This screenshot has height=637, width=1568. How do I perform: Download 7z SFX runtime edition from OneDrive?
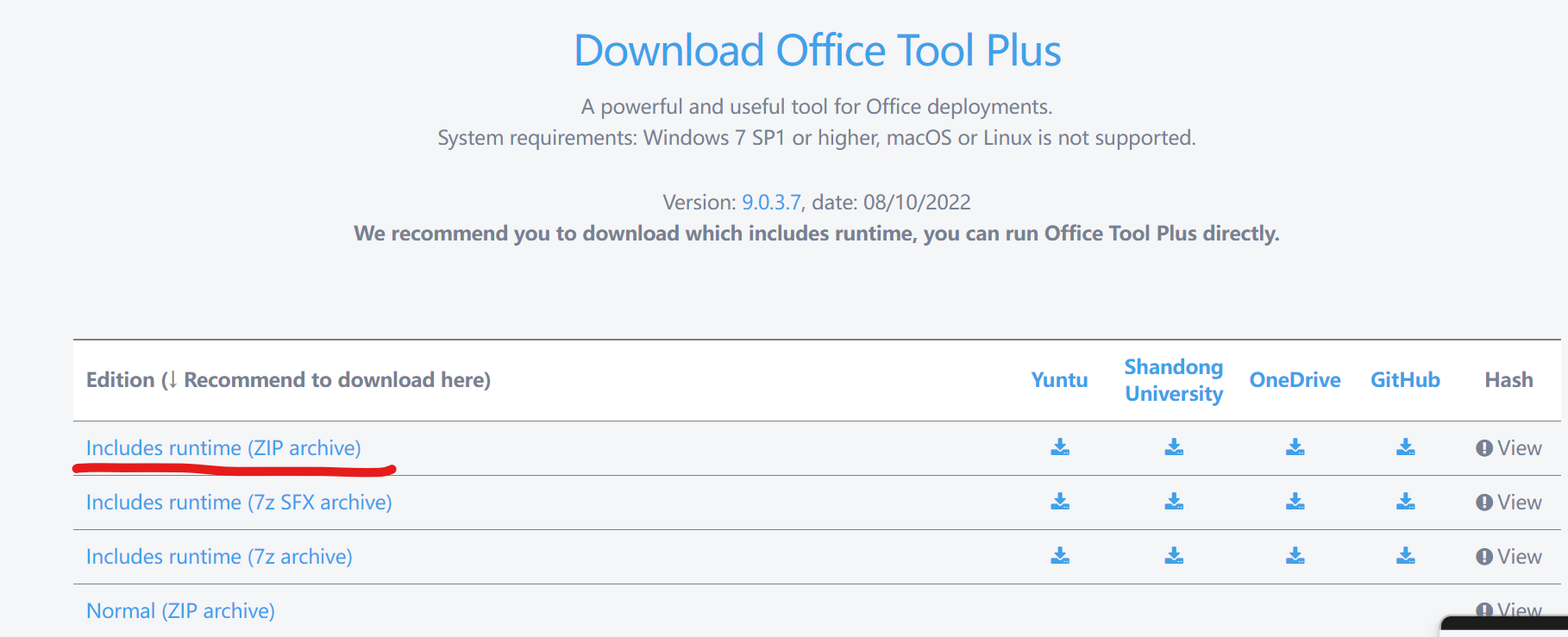click(x=1295, y=502)
